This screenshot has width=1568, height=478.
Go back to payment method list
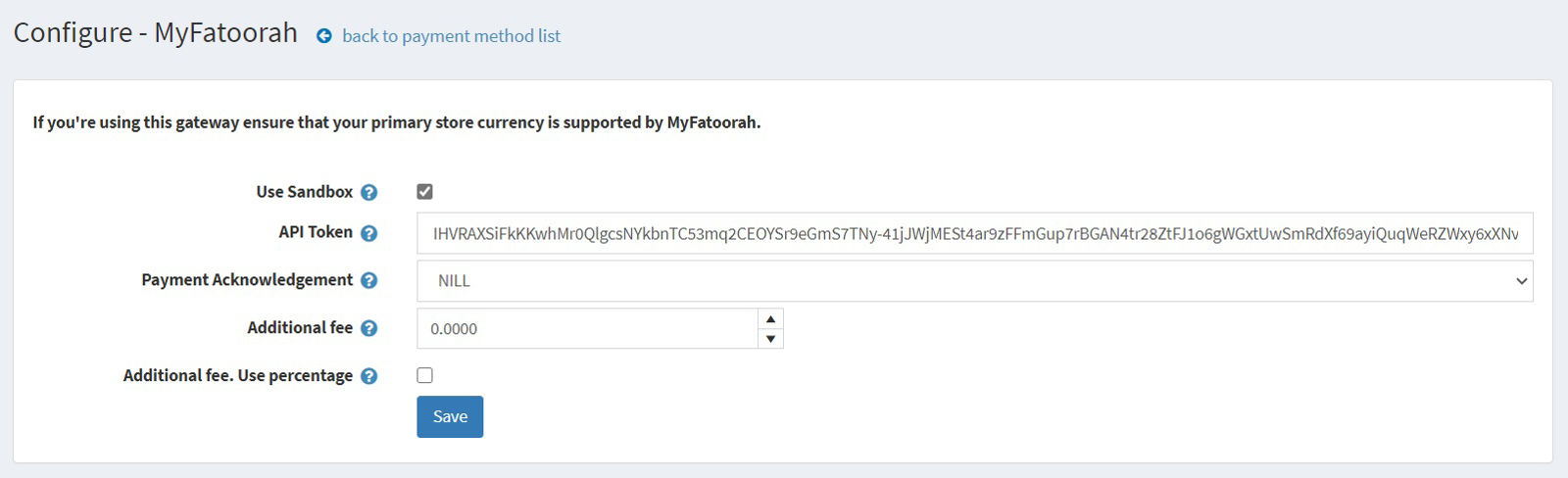pyautogui.click(x=451, y=36)
